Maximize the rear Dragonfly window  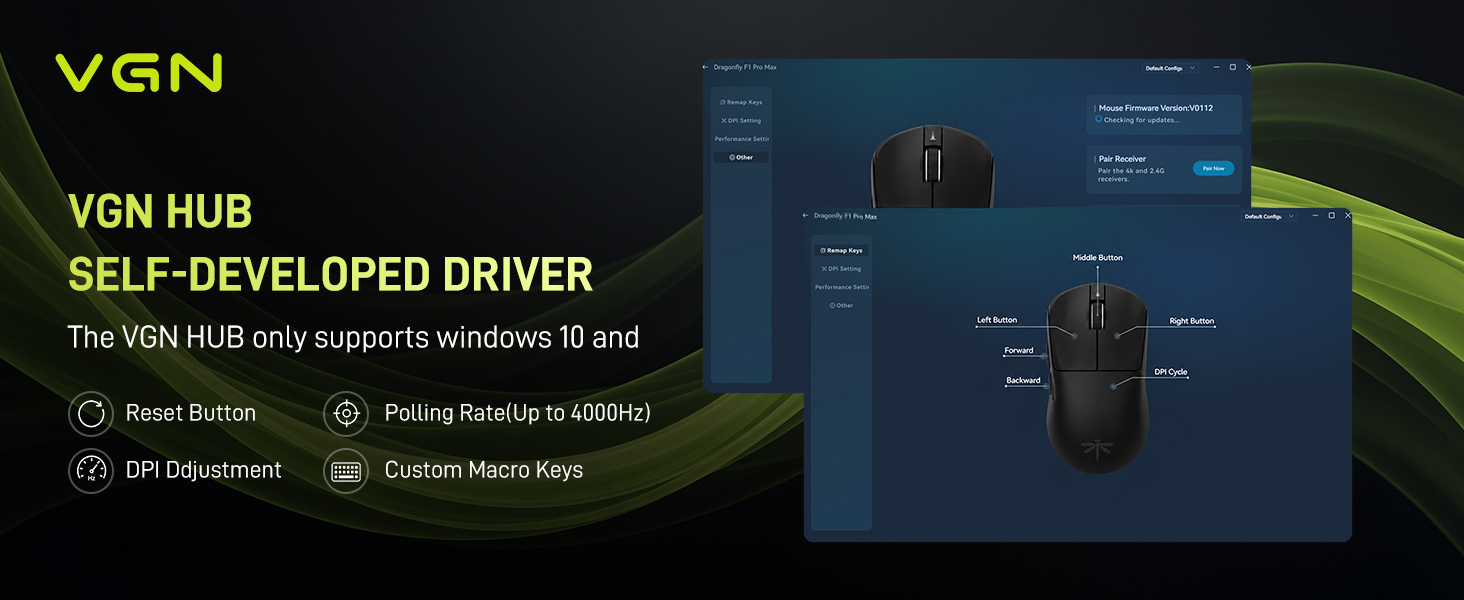[x=1233, y=67]
